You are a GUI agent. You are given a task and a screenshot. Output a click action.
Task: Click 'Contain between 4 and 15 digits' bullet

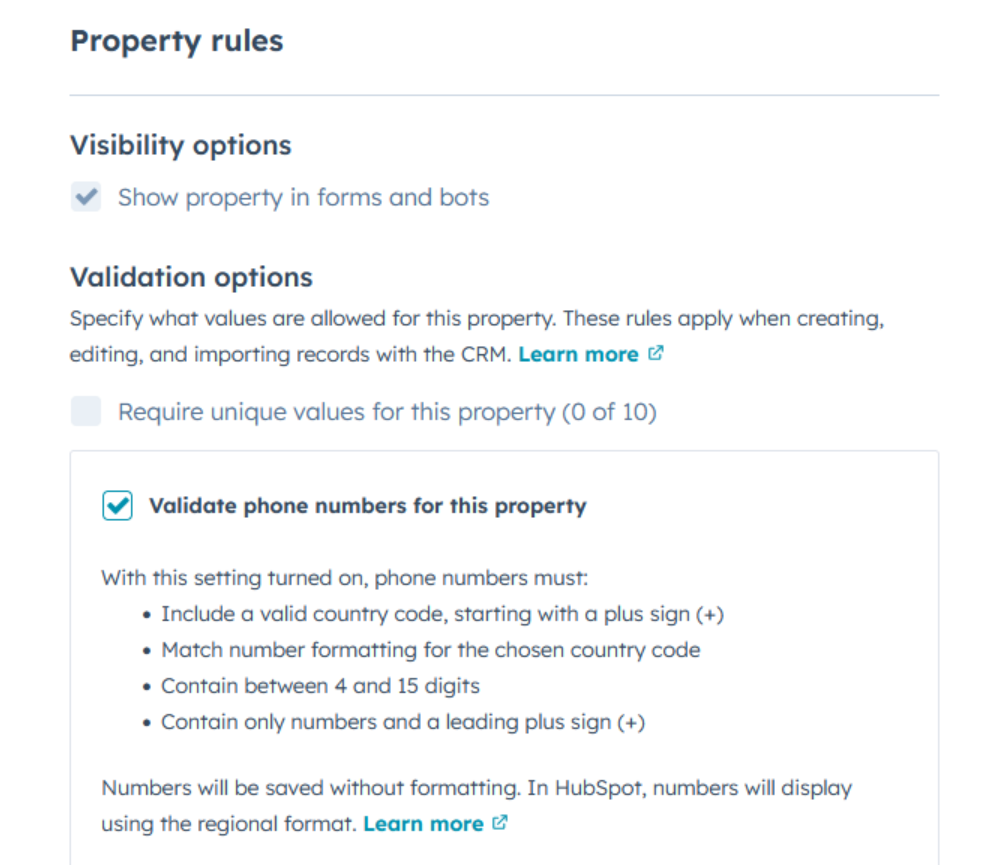click(320, 686)
